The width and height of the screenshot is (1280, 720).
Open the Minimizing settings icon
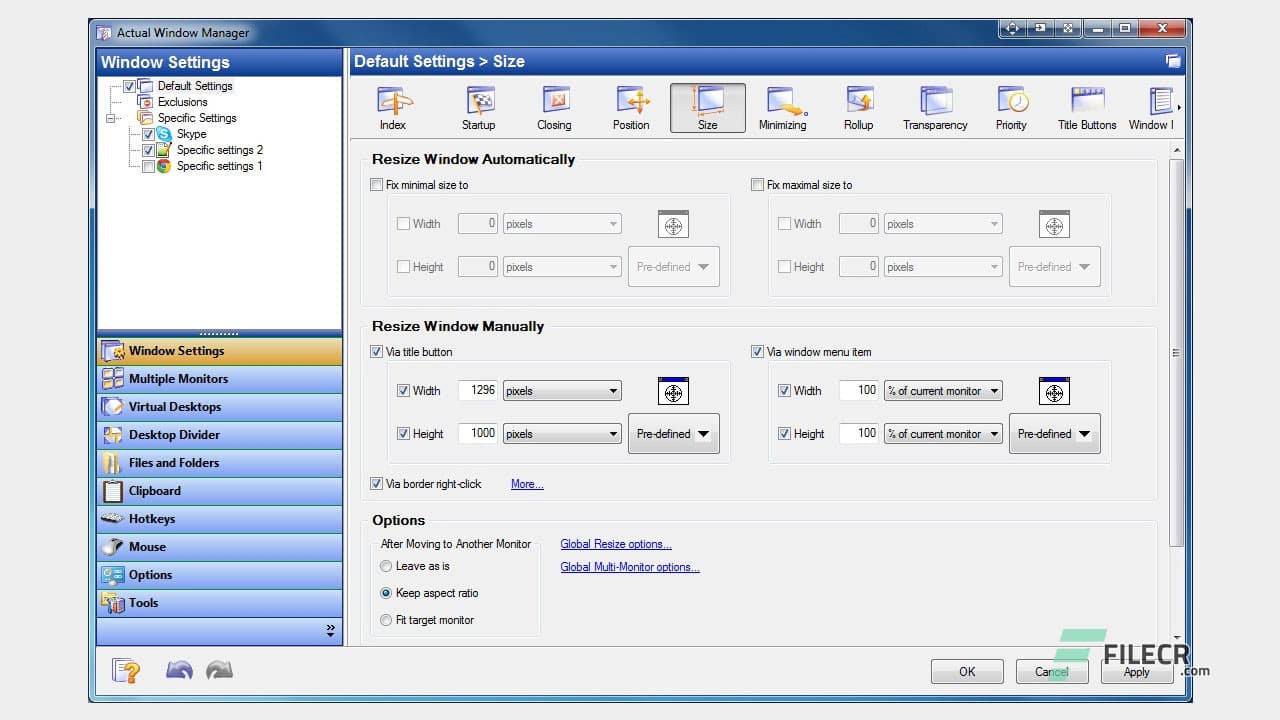(783, 105)
